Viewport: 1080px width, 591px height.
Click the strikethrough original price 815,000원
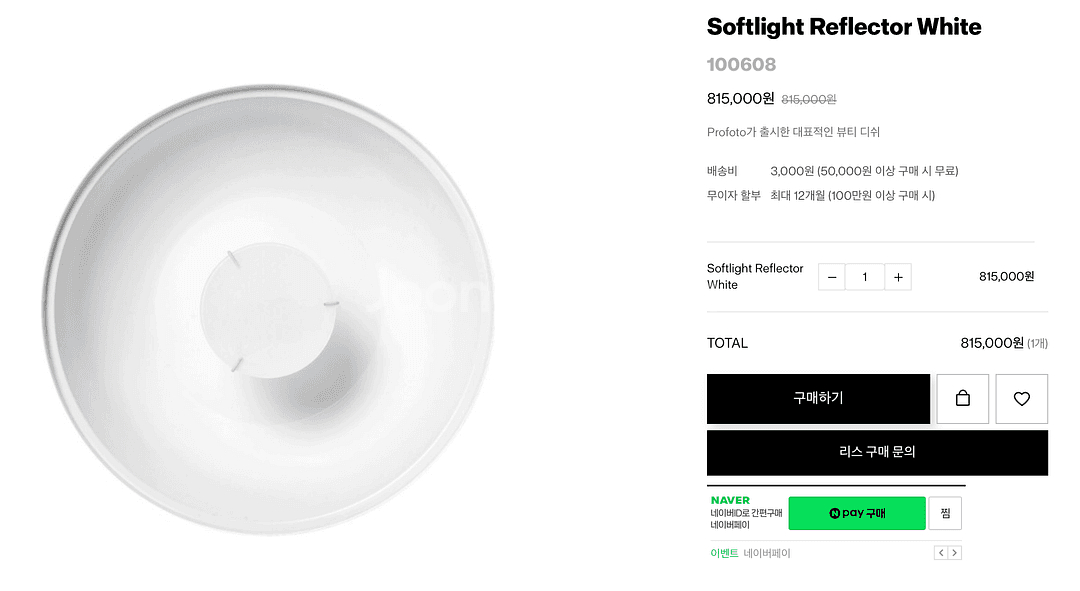(x=808, y=100)
